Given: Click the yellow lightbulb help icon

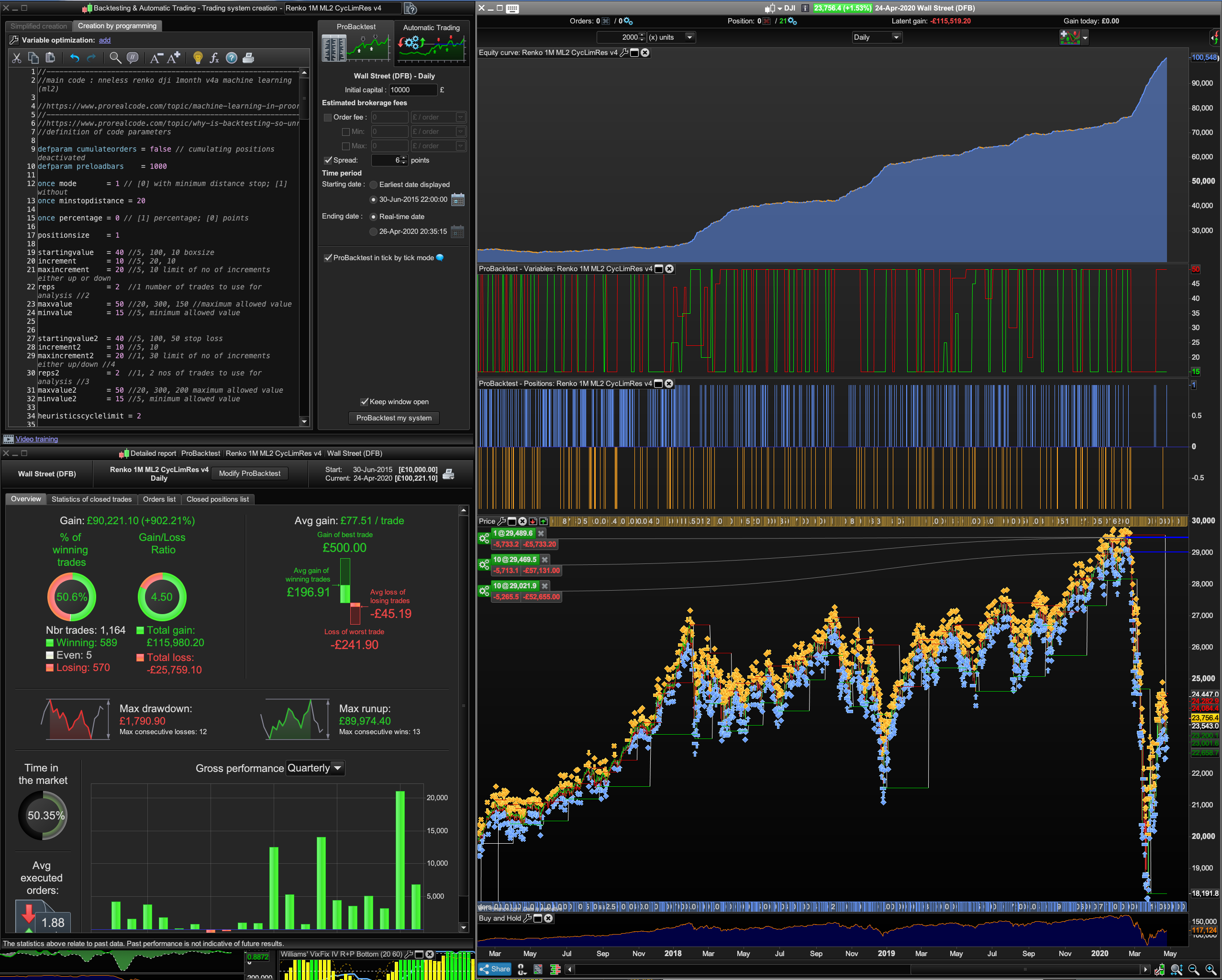Looking at the screenshot, I should click(198, 58).
